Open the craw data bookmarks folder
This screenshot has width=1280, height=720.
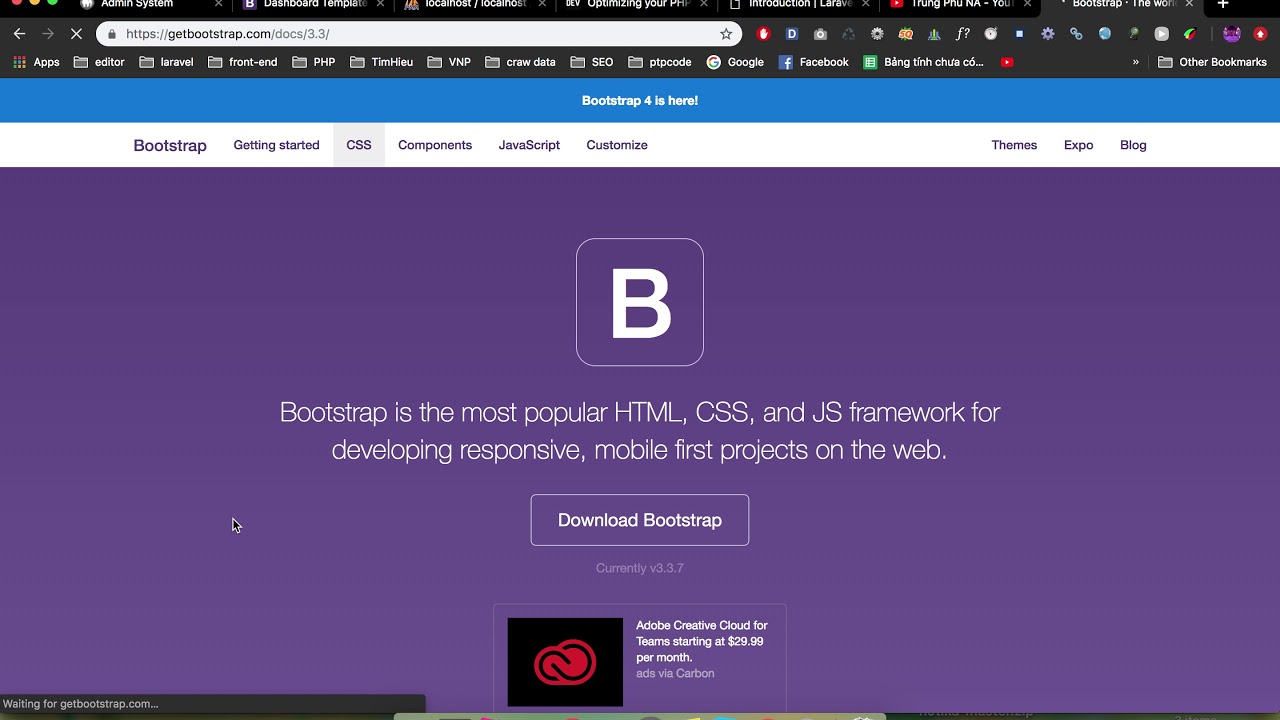(x=520, y=62)
